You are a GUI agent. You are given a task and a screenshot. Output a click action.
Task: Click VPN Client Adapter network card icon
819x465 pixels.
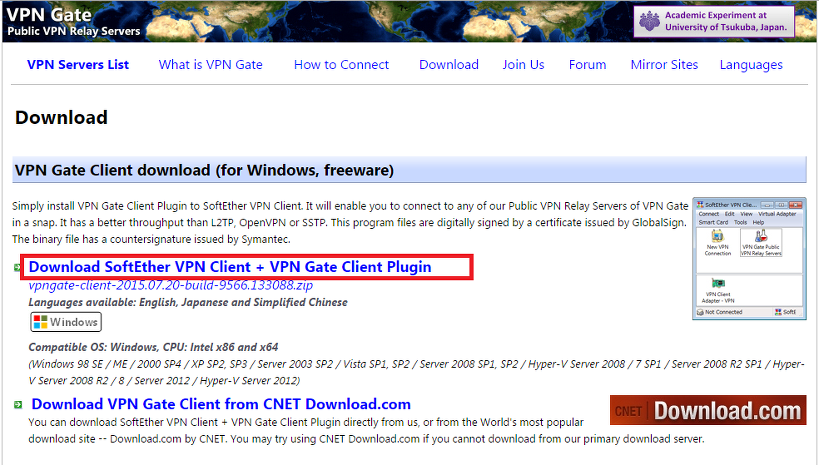(x=717, y=287)
